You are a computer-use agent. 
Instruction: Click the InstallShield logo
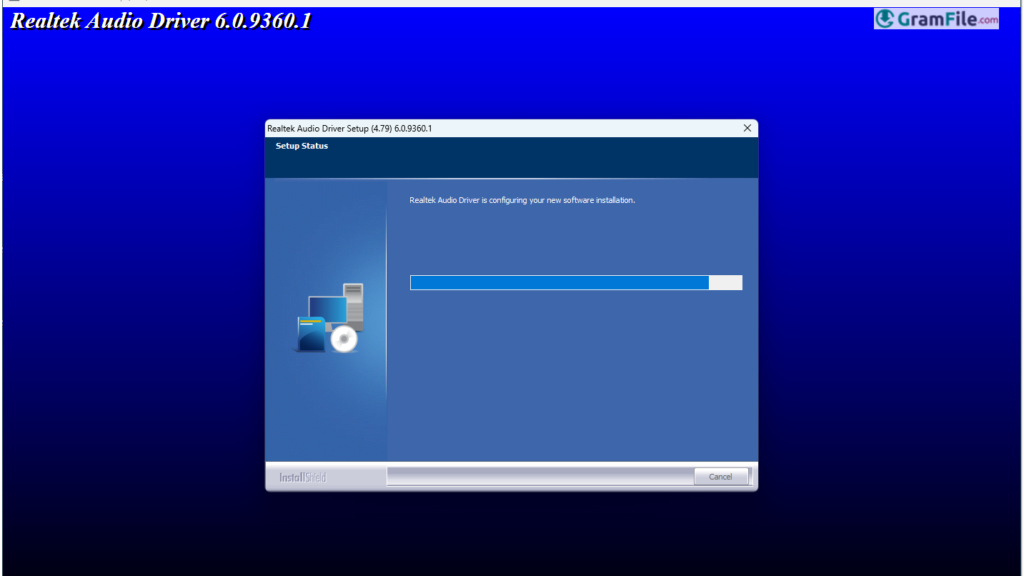click(x=302, y=477)
